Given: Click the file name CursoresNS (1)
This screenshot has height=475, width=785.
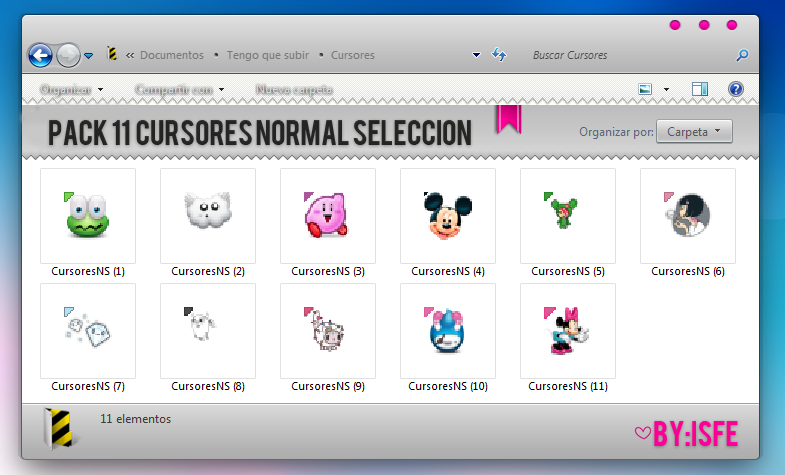Looking at the screenshot, I should point(88,271).
